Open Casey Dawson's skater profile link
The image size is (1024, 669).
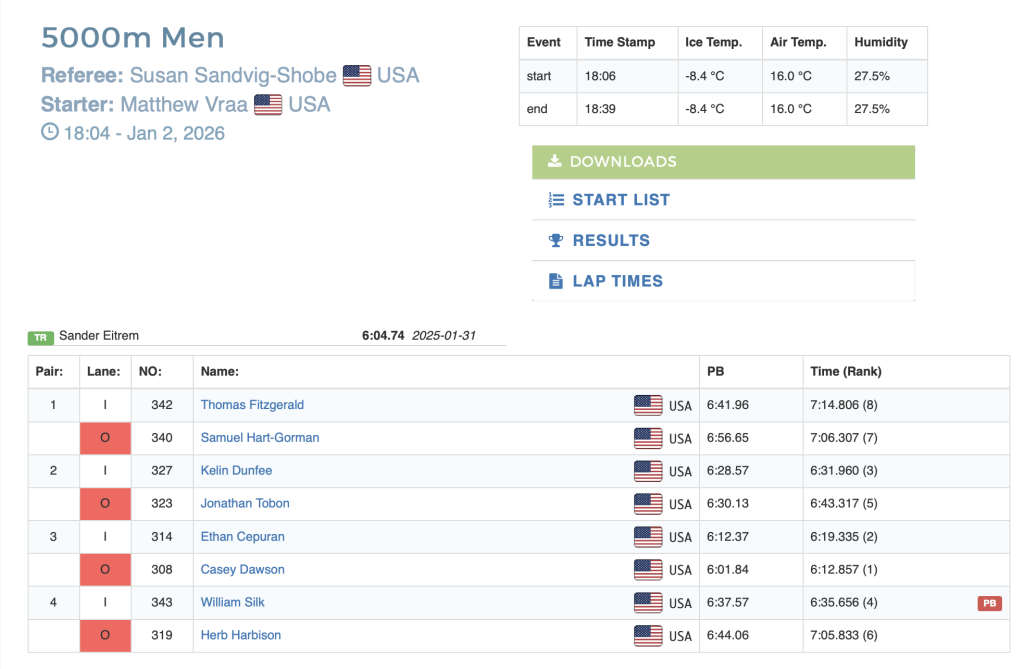(x=242, y=570)
